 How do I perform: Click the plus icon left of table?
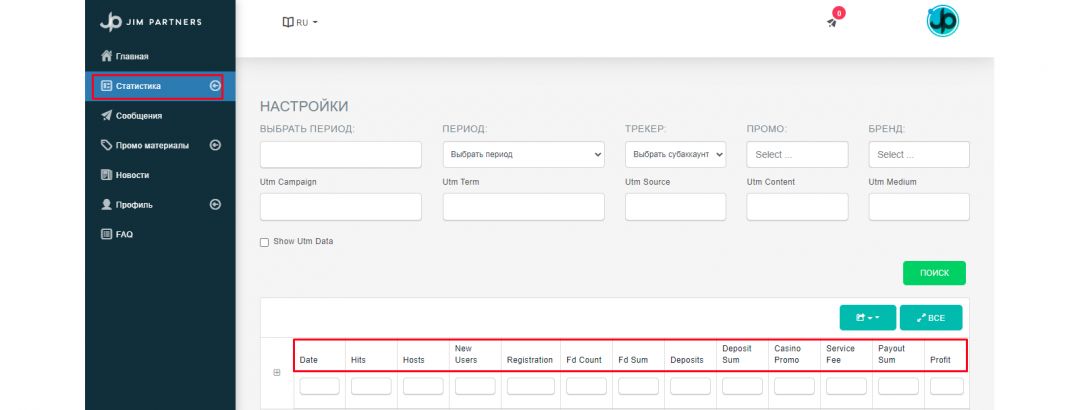point(277,373)
